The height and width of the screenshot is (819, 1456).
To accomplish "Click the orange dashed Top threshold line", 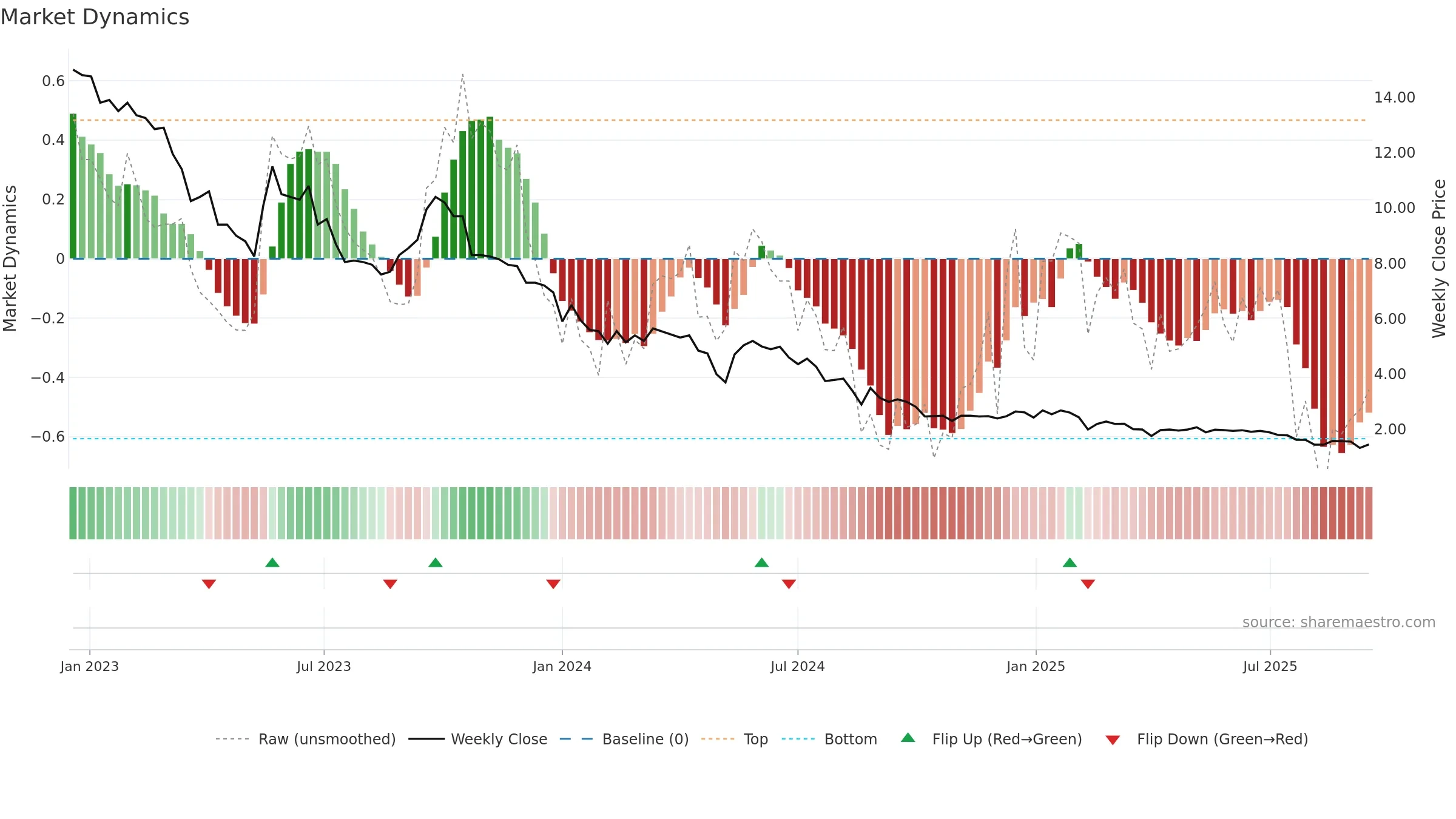I will click(x=720, y=120).
